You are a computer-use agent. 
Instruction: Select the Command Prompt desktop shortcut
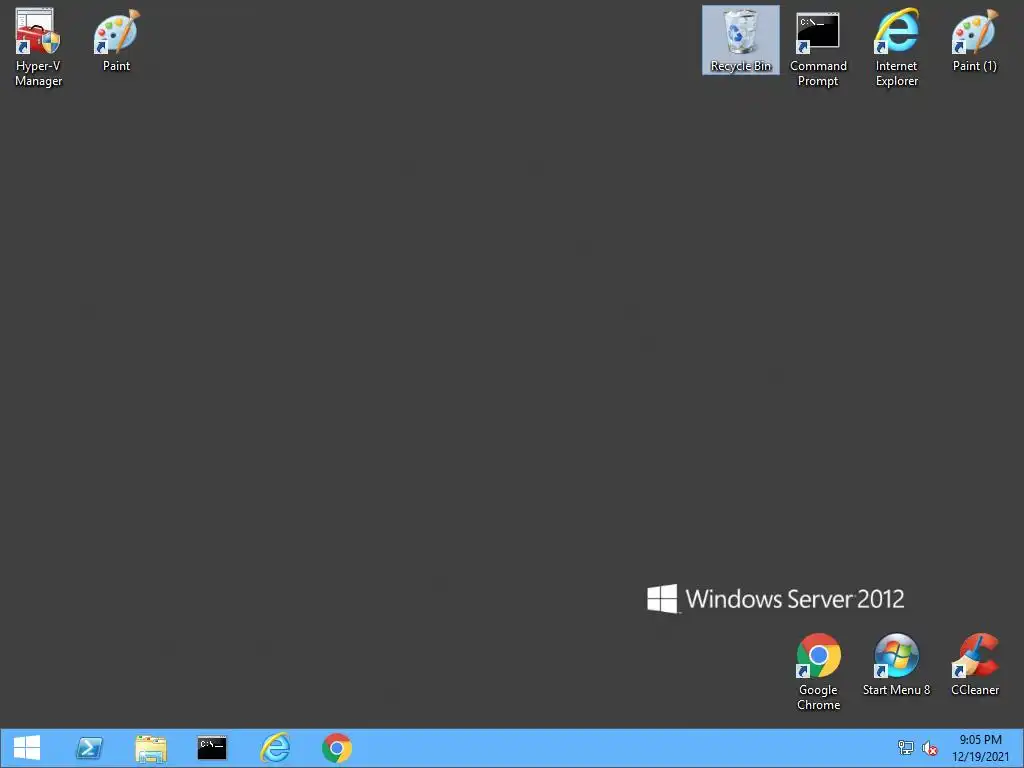pyautogui.click(x=818, y=48)
